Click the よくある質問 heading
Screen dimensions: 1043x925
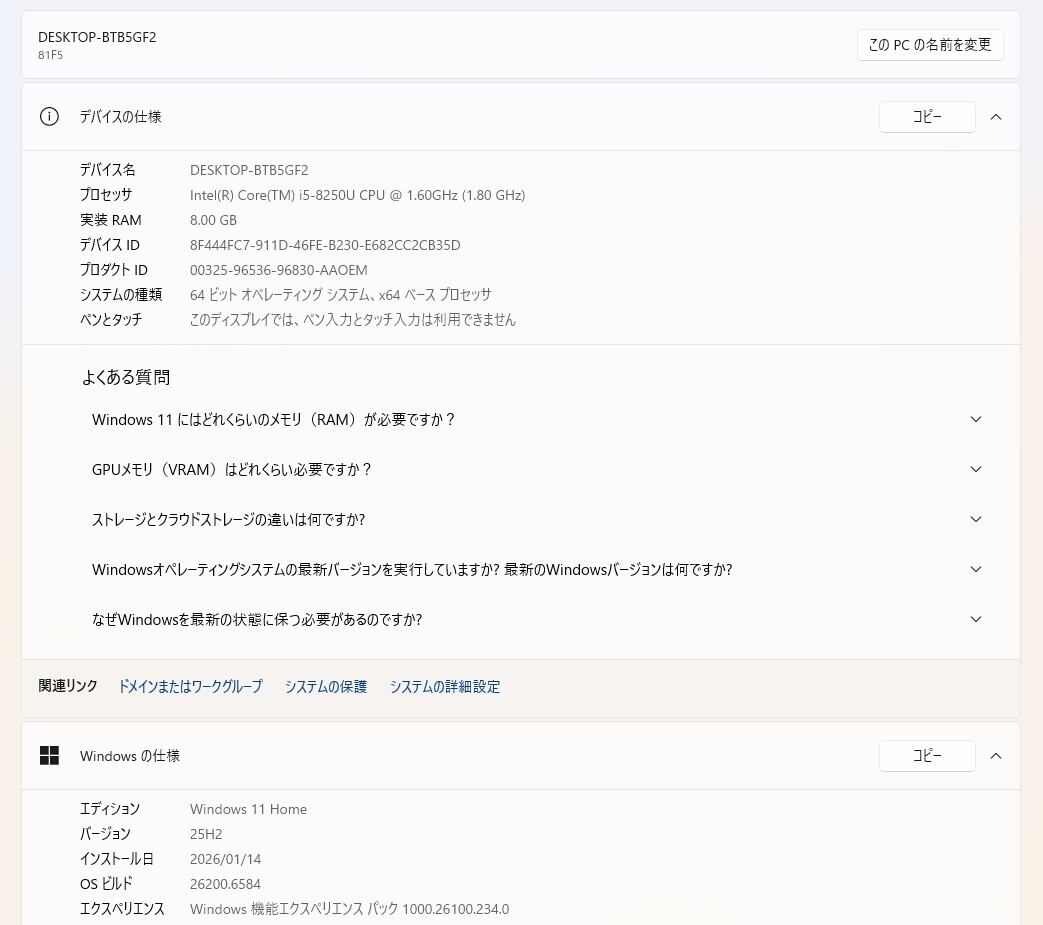pyautogui.click(x=126, y=377)
